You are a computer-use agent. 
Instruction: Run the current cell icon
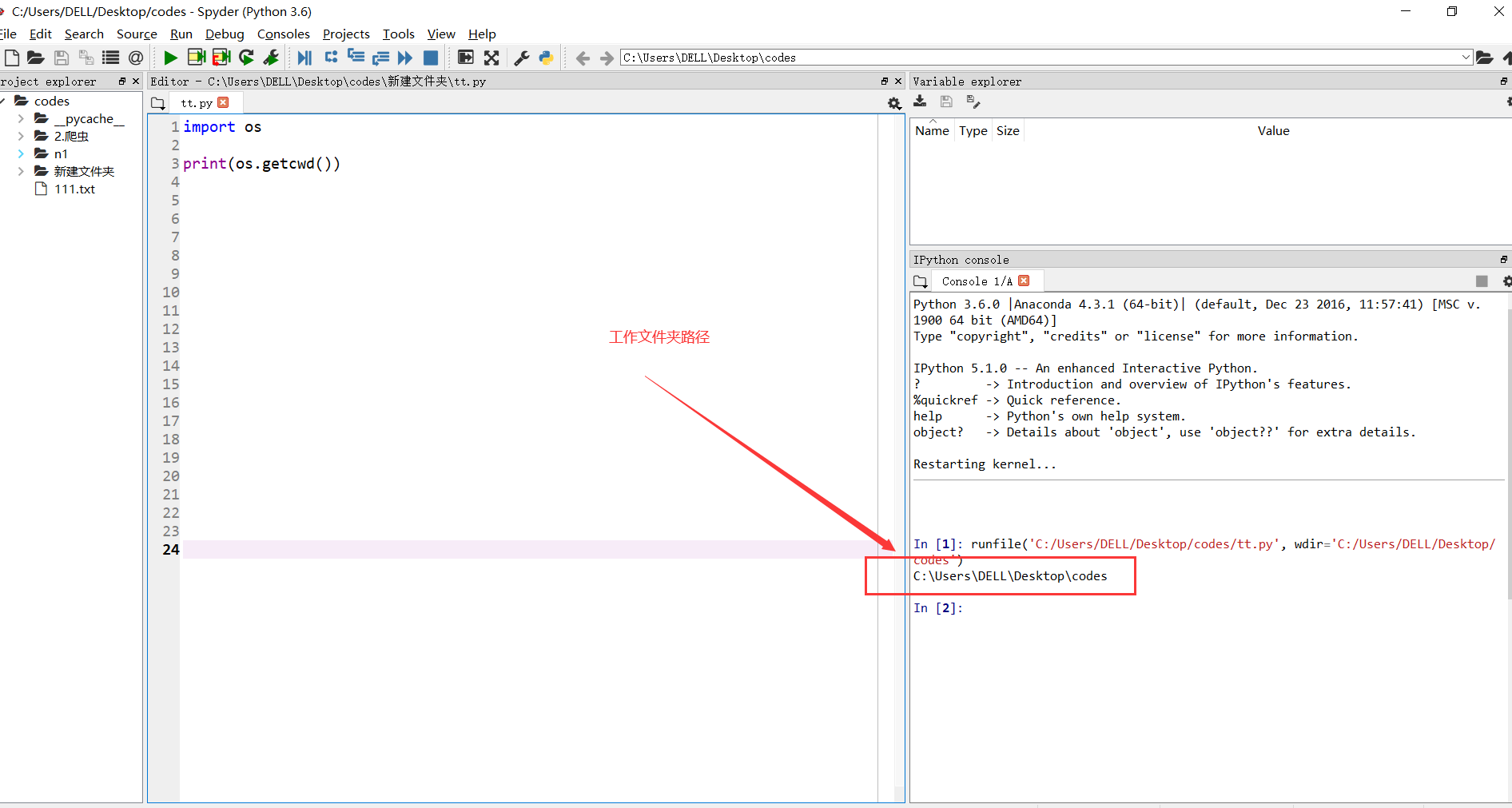pyautogui.click(x=196, y=58)
